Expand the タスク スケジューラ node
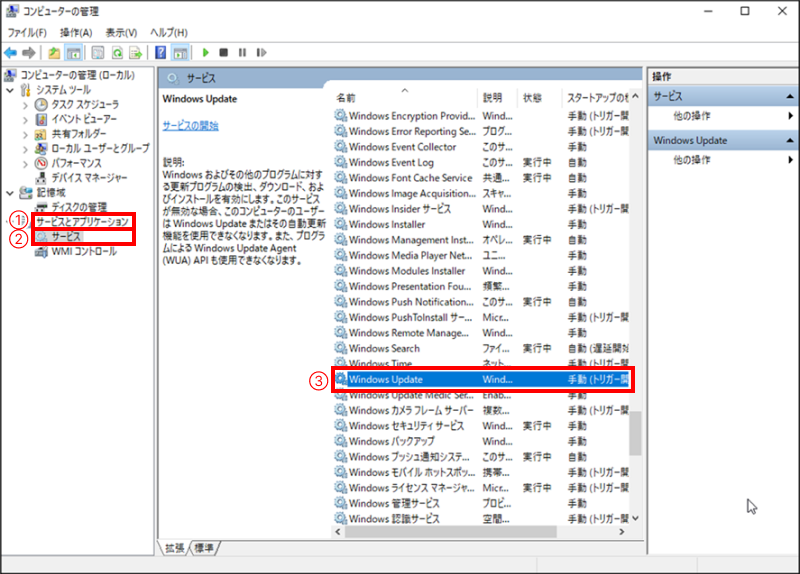 (25, 105)
